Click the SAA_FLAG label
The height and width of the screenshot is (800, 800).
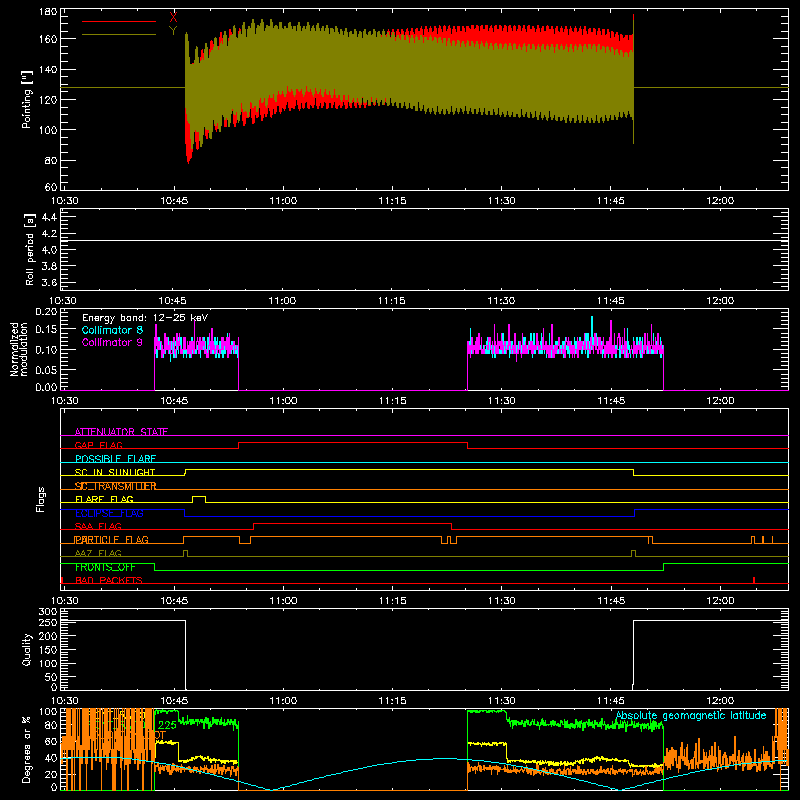coord(98,526)
